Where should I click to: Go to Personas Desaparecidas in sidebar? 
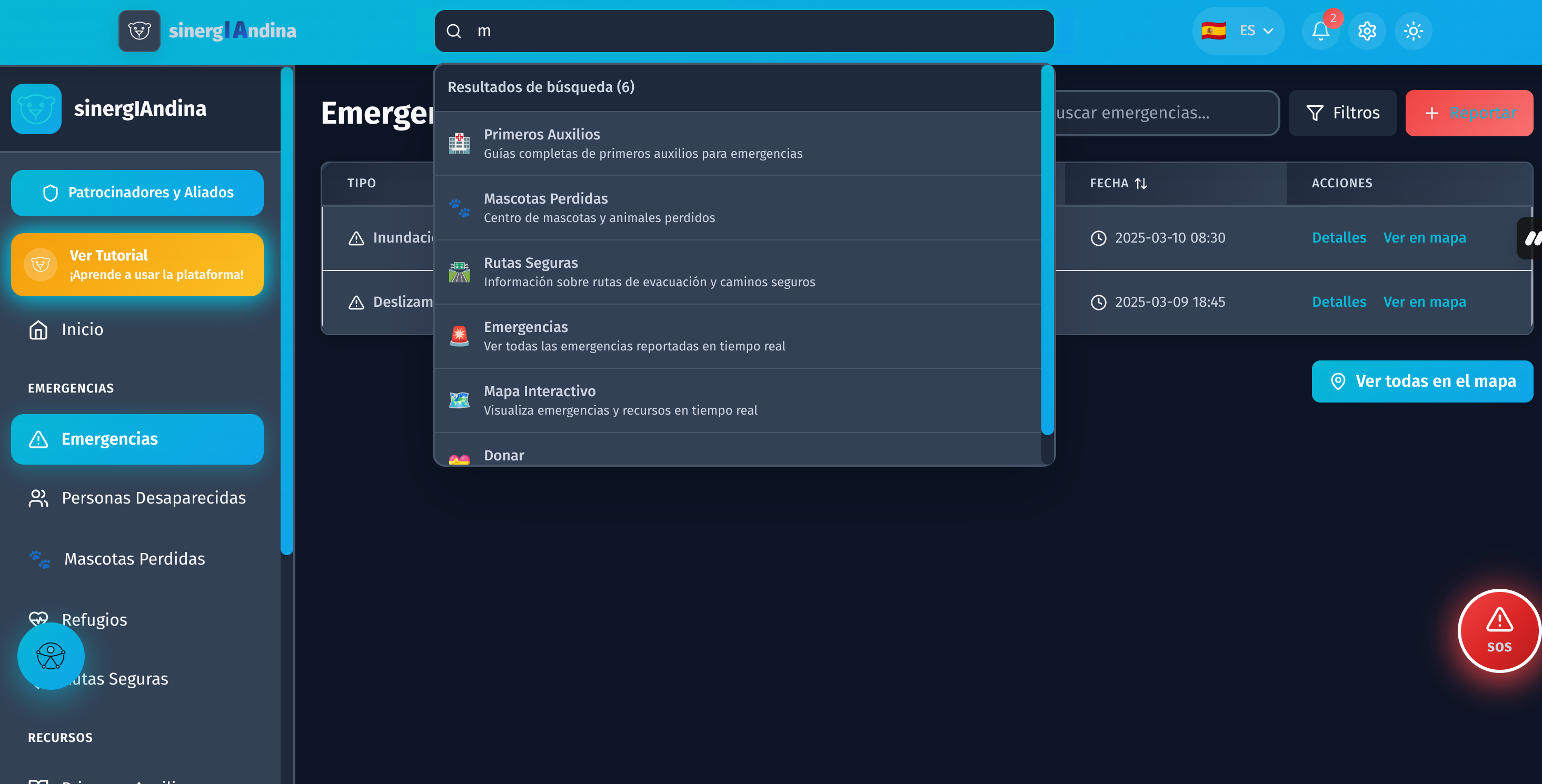click(153, 498)
